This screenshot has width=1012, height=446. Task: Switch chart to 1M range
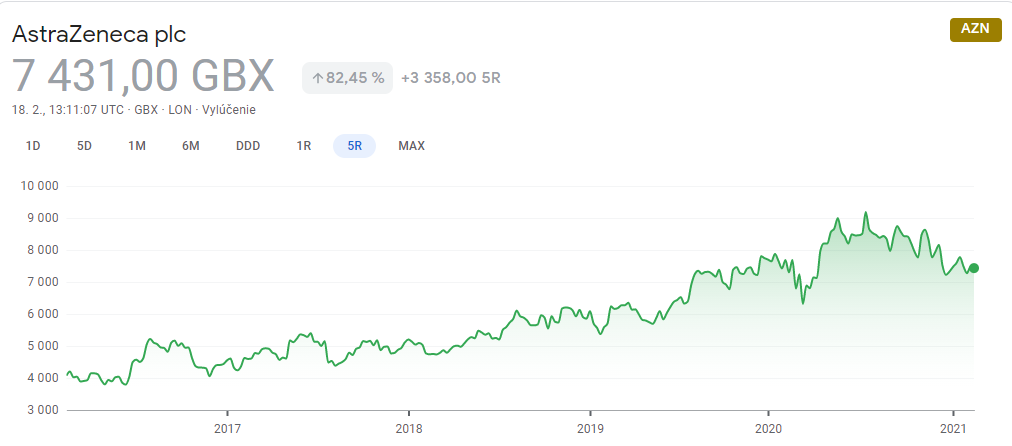[x=137, y=146]
